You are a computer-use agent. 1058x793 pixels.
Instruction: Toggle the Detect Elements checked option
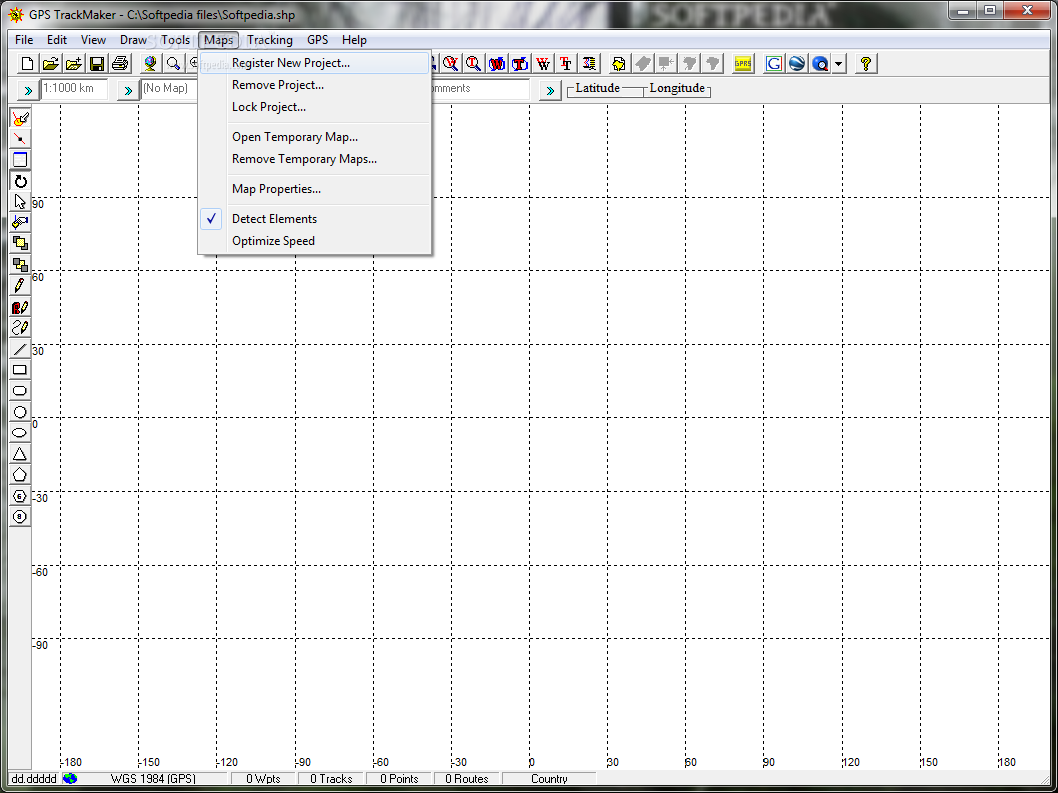314,219
